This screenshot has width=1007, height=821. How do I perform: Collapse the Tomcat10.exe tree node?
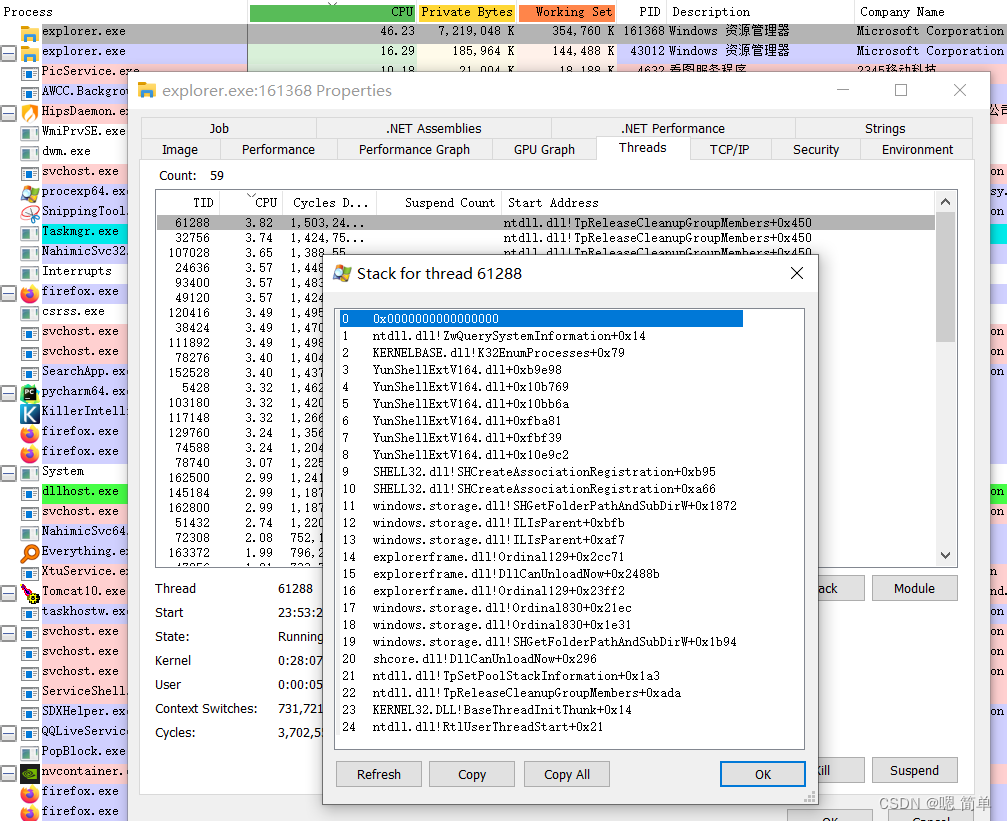[x=8, y=592]
